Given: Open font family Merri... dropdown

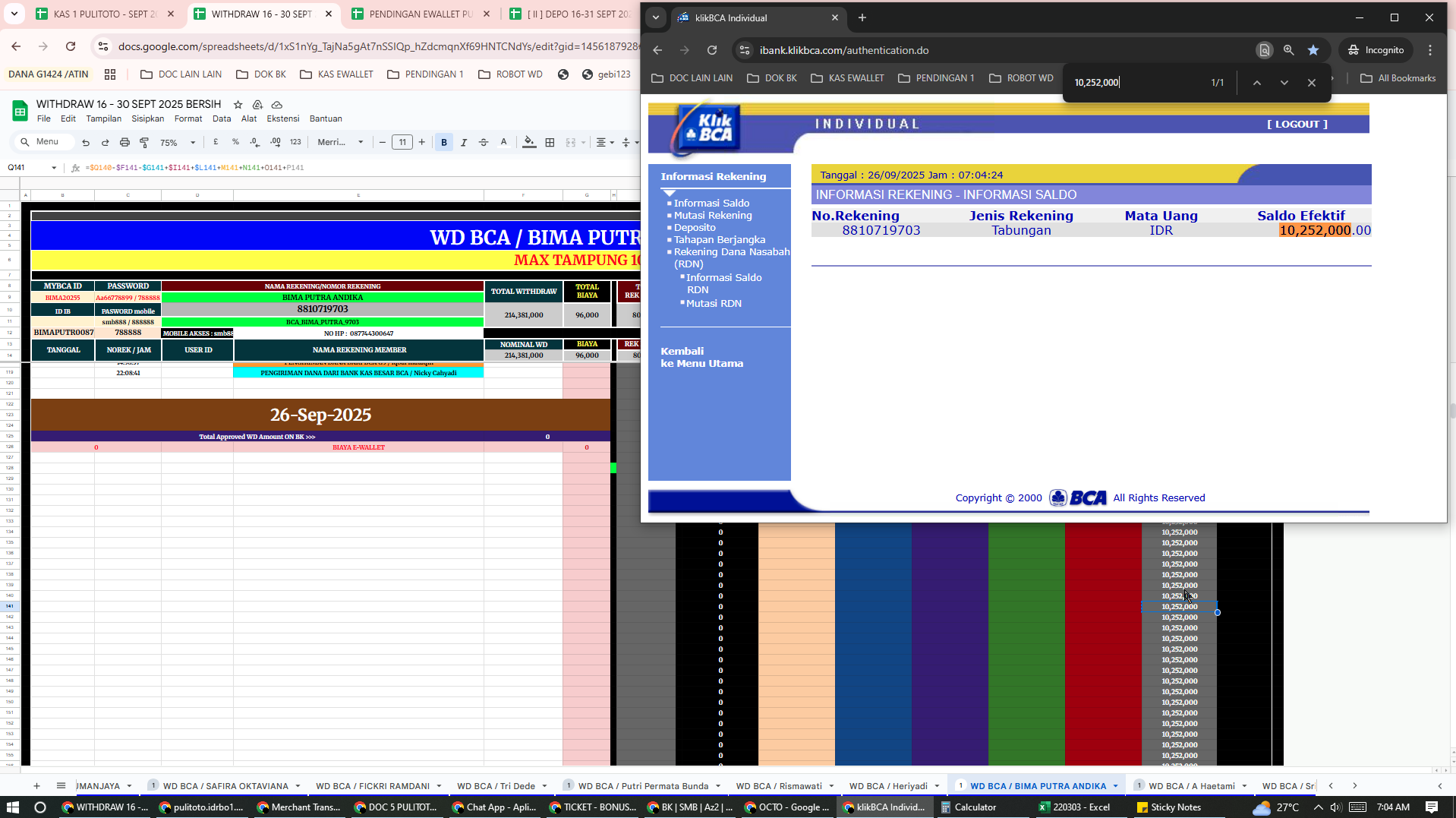Looking at the screenshot, I should pyautogui.click(x=340, y=142).
